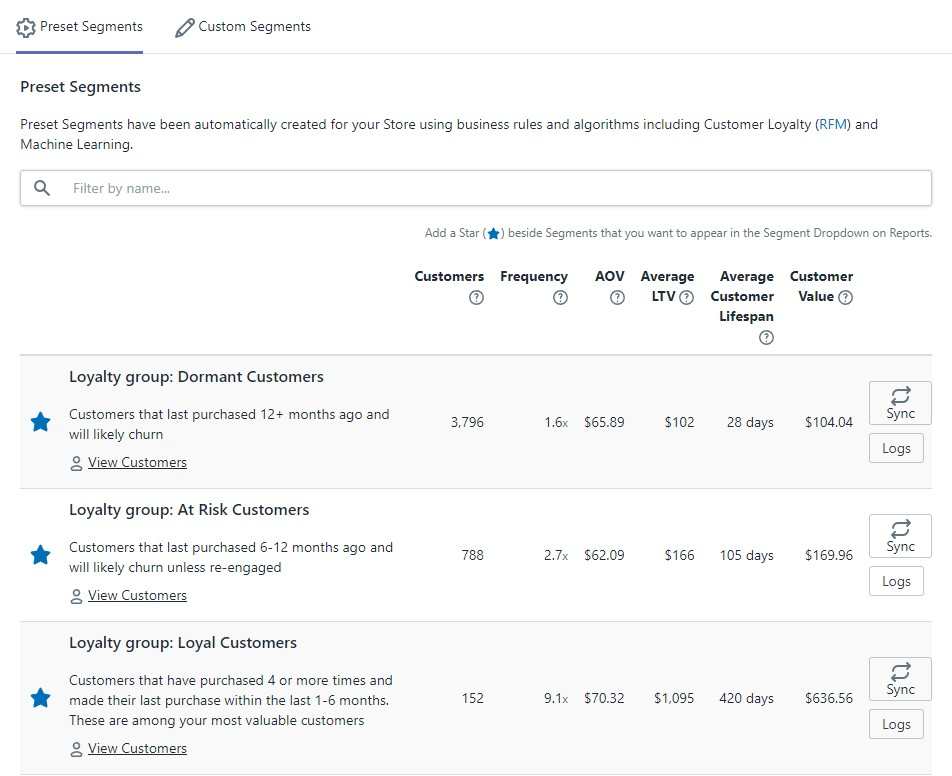
Task: Click the $636.56 customer value
Action: [829, 699]
